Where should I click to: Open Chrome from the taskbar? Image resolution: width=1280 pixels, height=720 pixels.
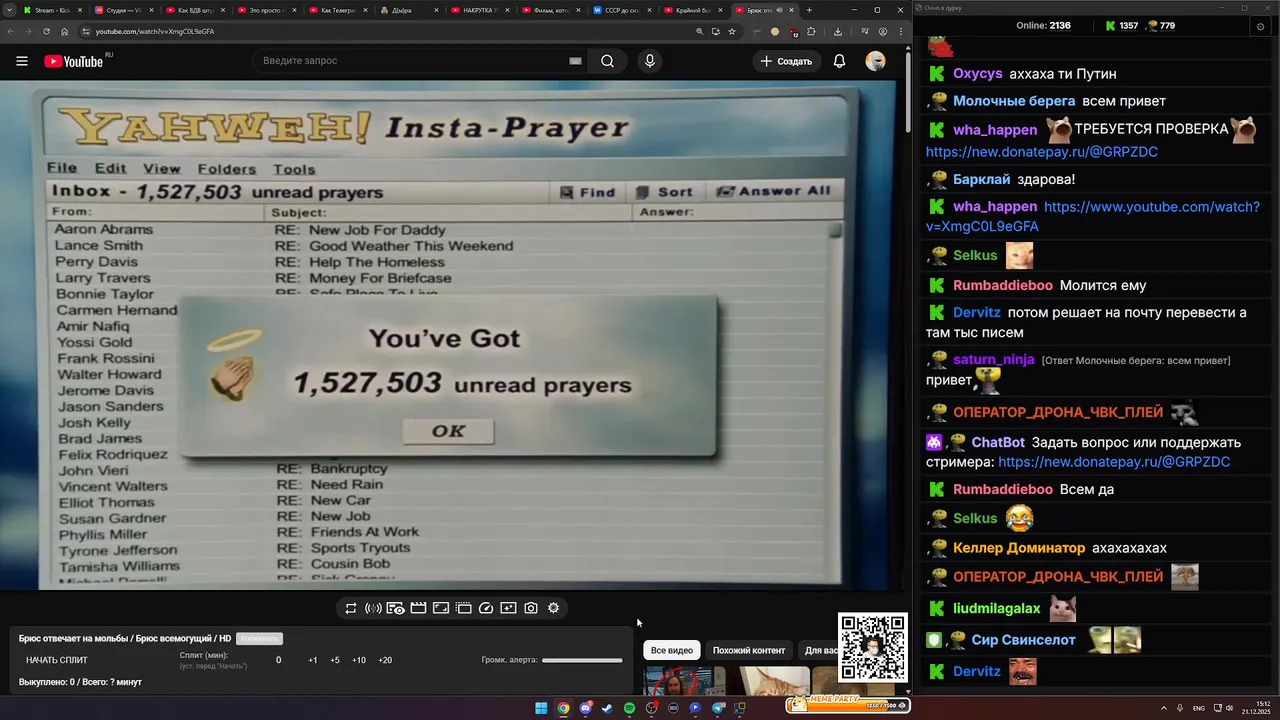click(x=563, y=708)
